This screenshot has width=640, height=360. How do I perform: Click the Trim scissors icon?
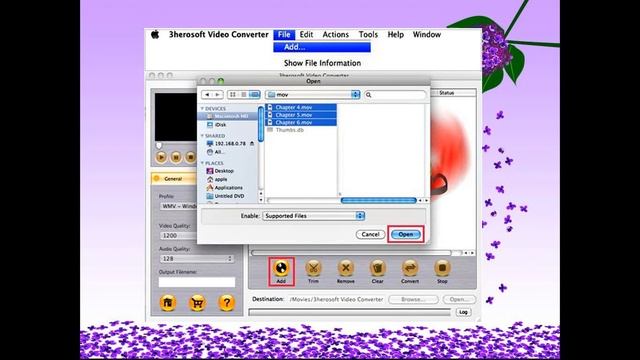click(x=313, y=269)
